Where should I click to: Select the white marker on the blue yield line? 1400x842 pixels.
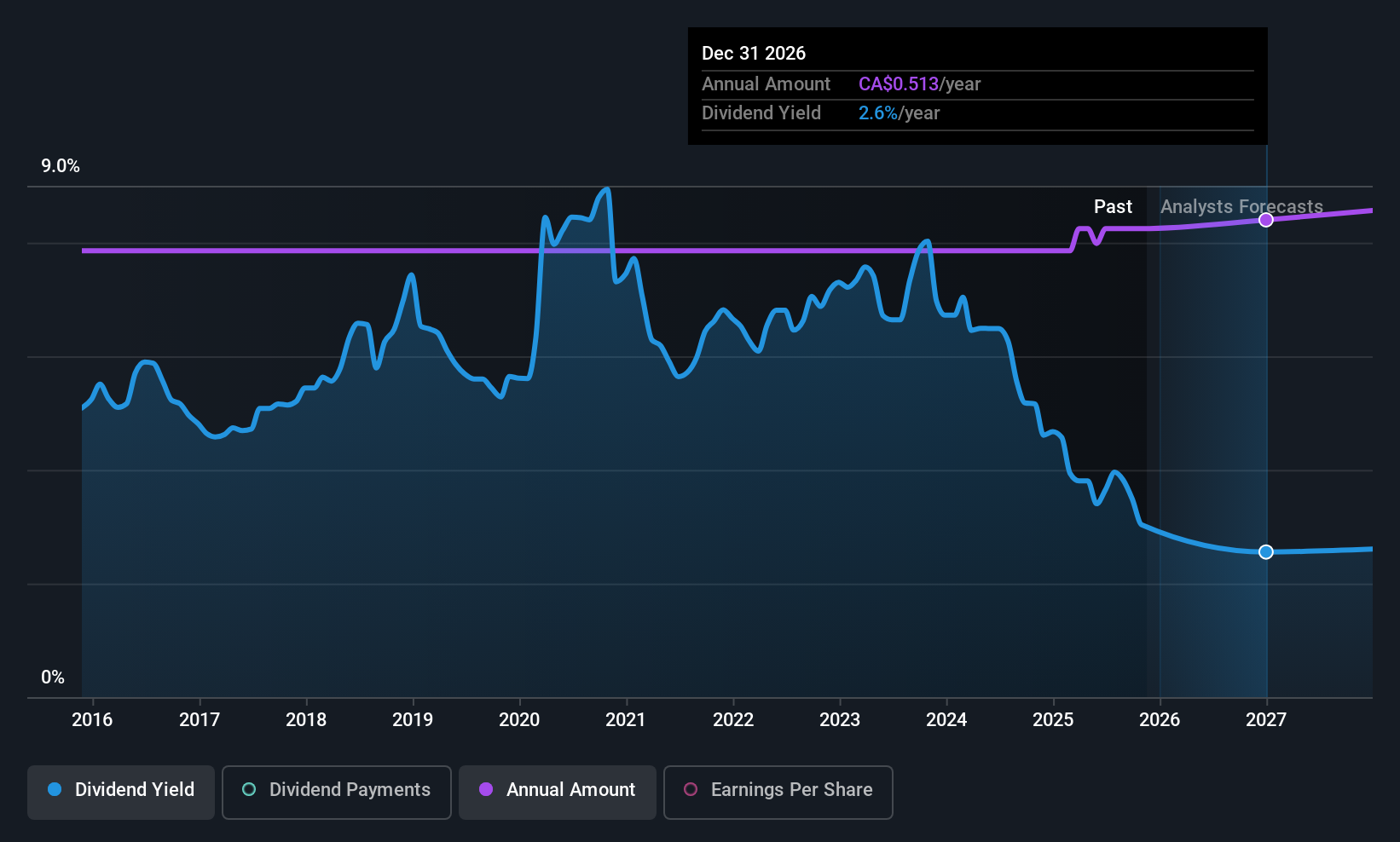pos(1266,551)
